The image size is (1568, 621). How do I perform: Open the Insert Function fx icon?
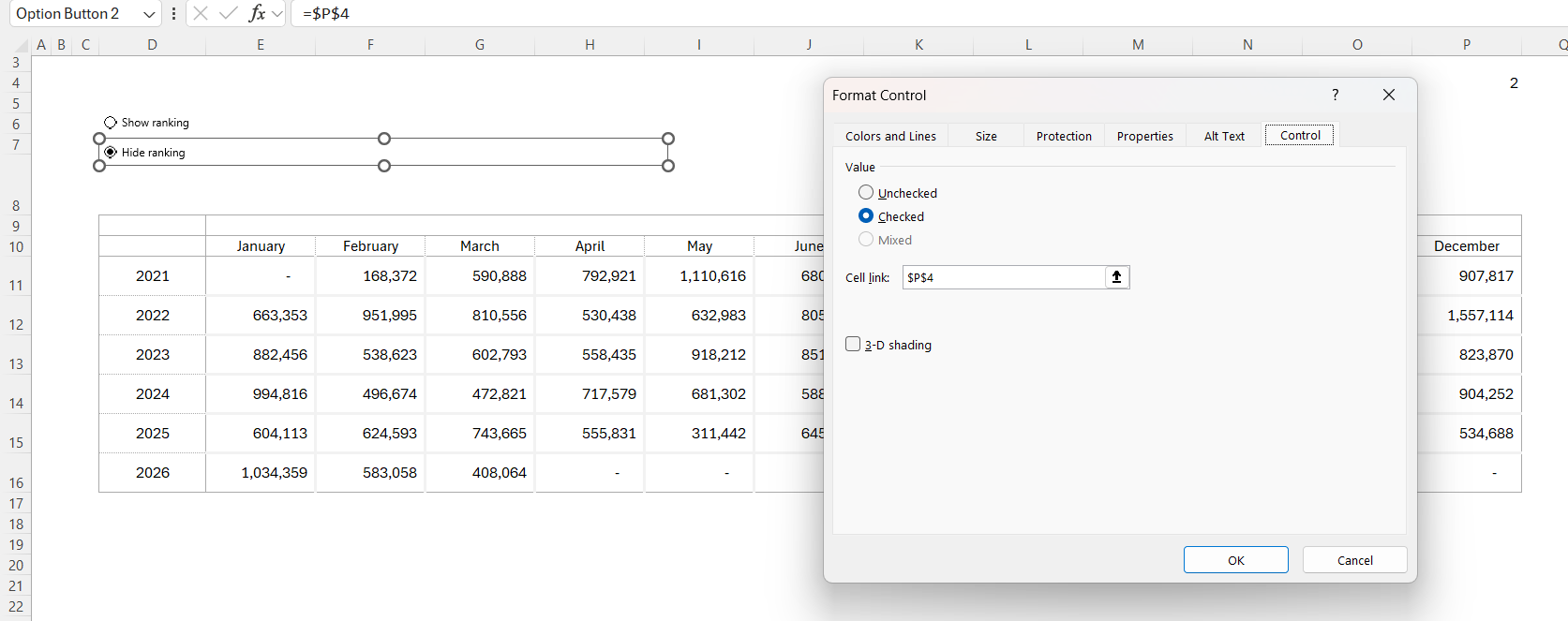(257, 13)
